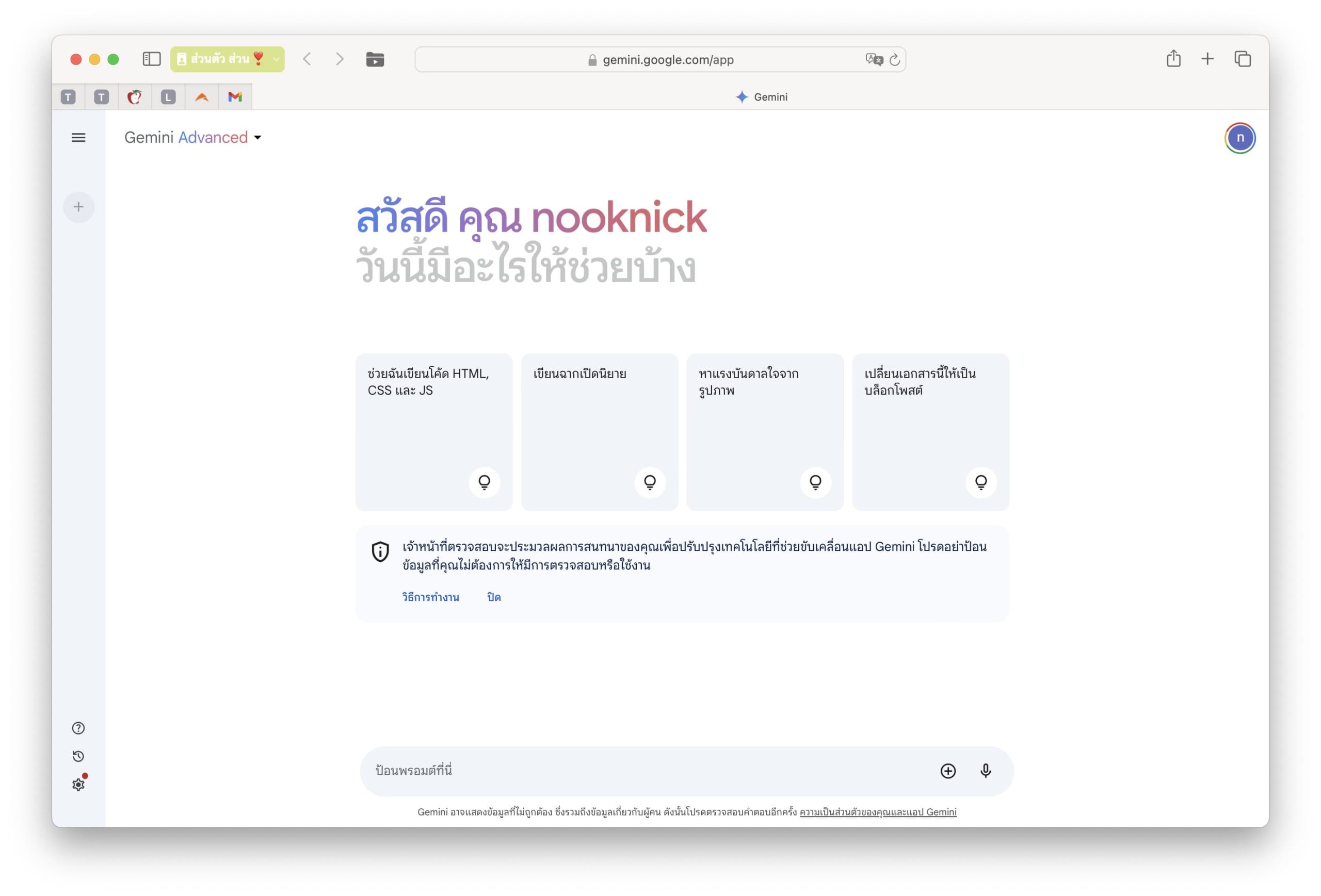Select the Gemini tab
This screenshot has width=1321, height=896.
pos(761,97)
